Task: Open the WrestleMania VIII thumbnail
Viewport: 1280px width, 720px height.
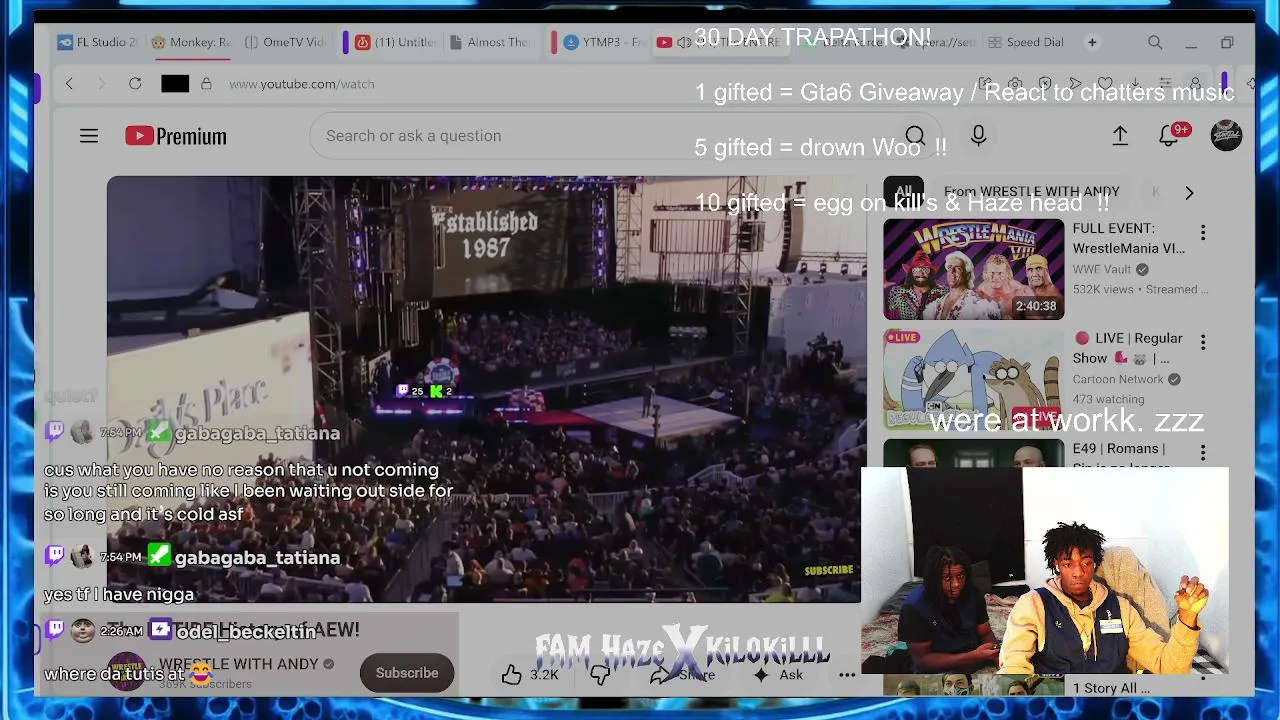Action: pyautogui.click(x=973, y=269)
